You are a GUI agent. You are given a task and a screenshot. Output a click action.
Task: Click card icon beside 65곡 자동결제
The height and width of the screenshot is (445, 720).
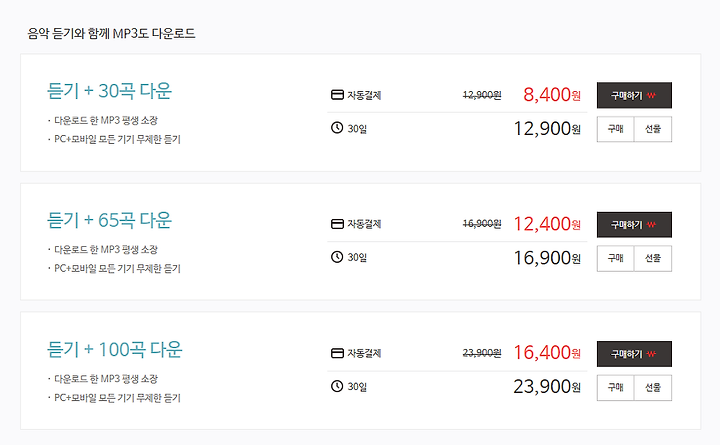coord(337,224)
